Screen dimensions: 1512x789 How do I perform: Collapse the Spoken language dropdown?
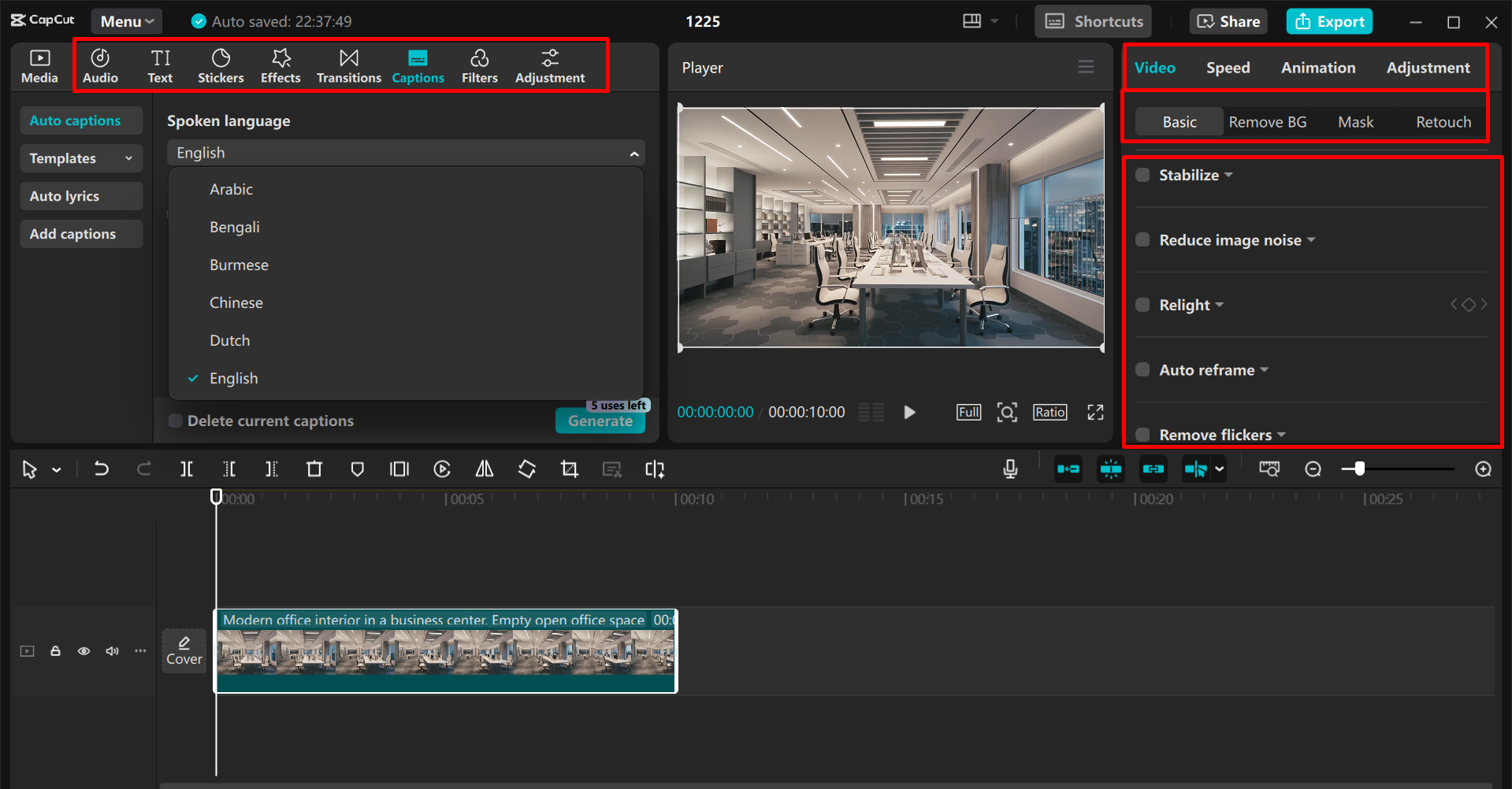pos(634,152)
